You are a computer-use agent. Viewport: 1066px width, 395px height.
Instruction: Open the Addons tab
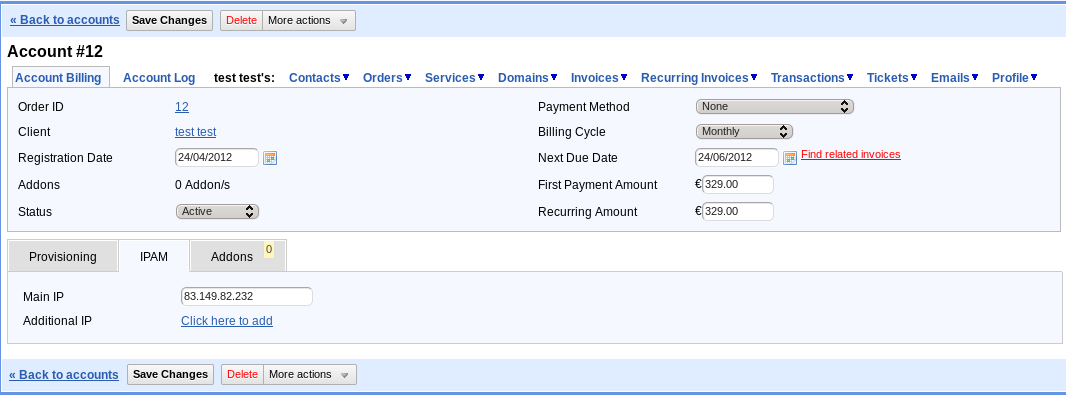(x=238, y=256)
